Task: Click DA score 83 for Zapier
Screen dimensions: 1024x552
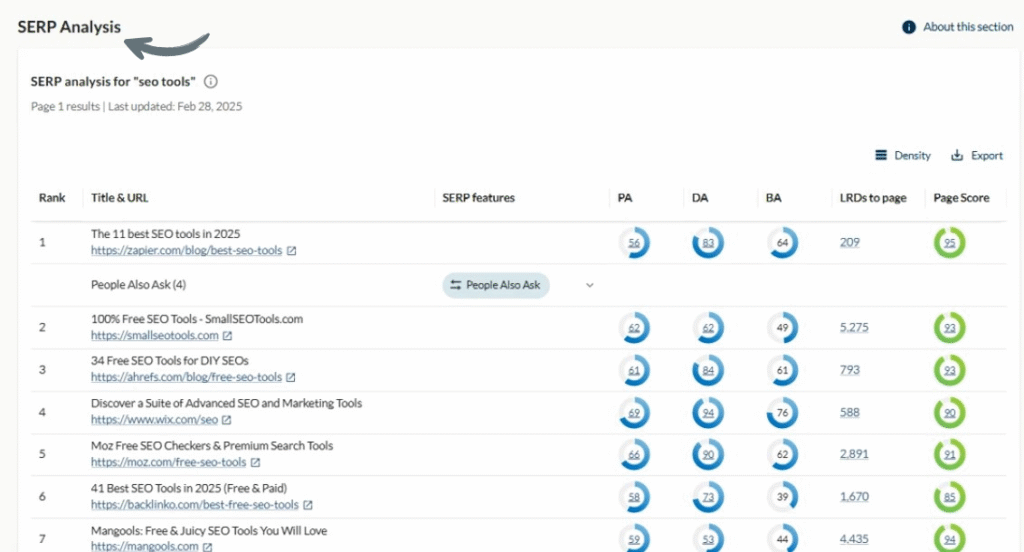Action: [x=708, y=243]
